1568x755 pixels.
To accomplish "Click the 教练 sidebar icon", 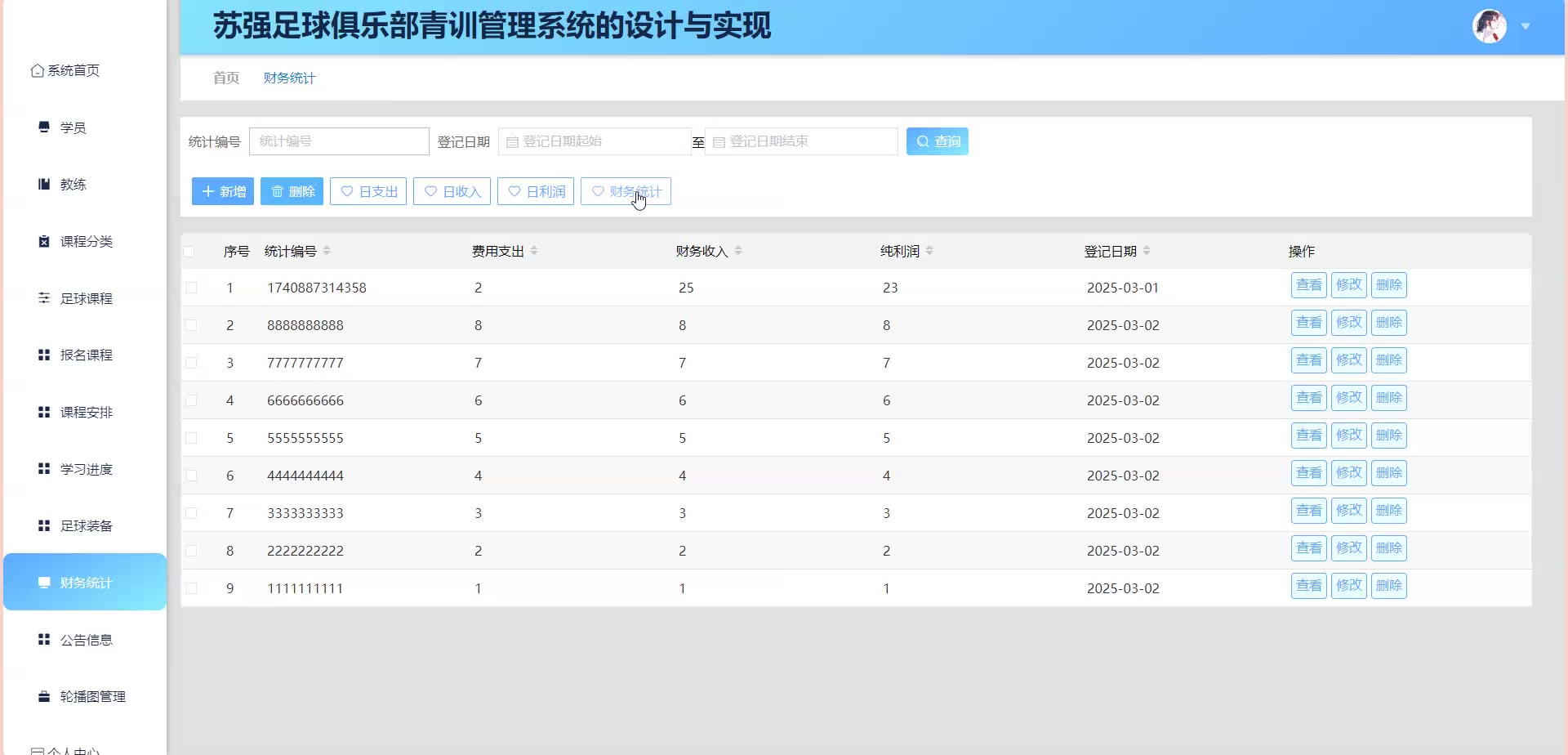I will click(44, 184).
